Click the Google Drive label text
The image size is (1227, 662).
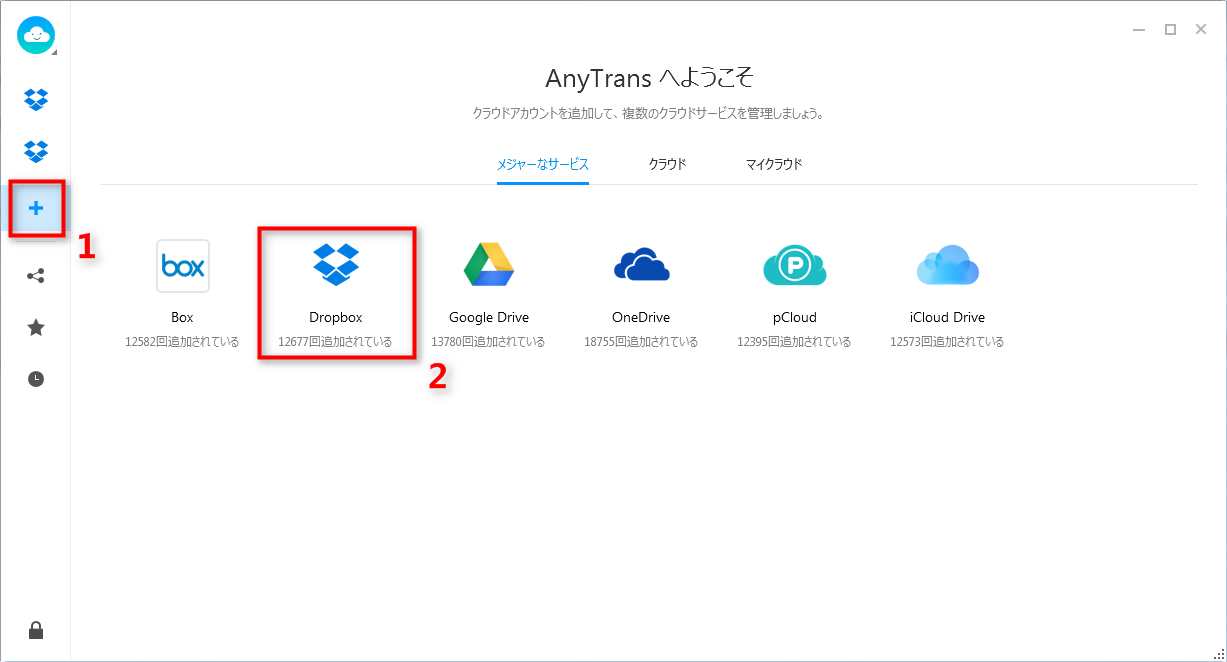pos(489,317)
